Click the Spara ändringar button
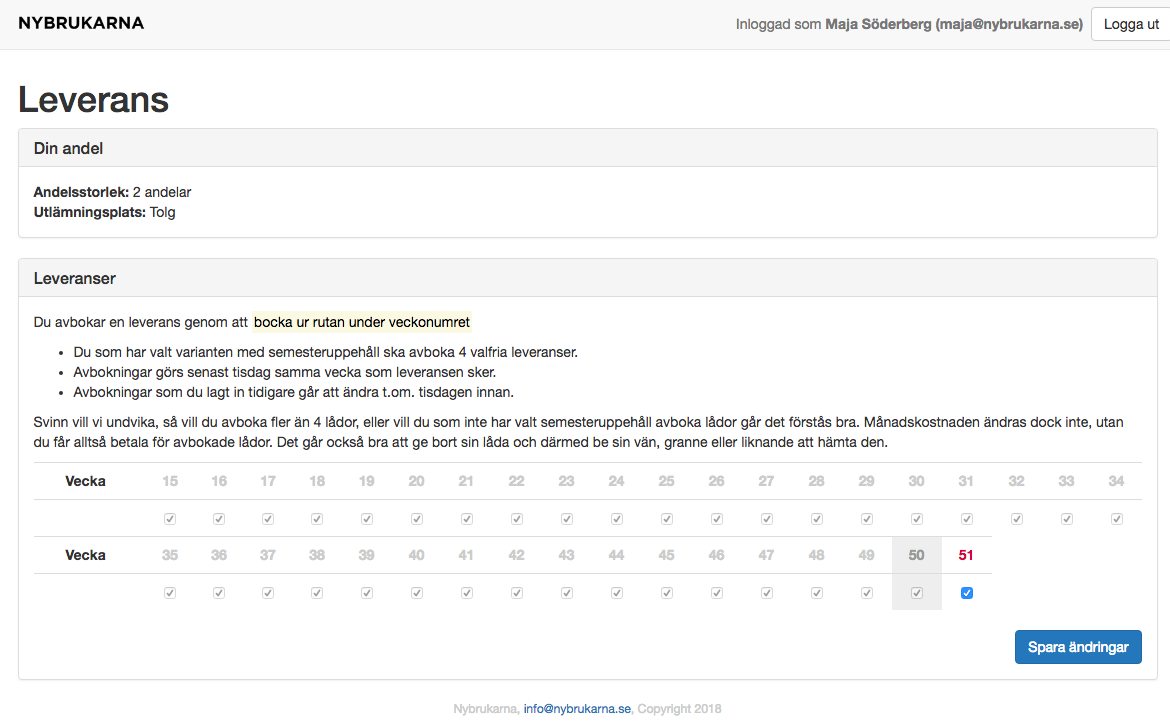The height and width of the screenshot is (726, 1170). click(1077, 647)
